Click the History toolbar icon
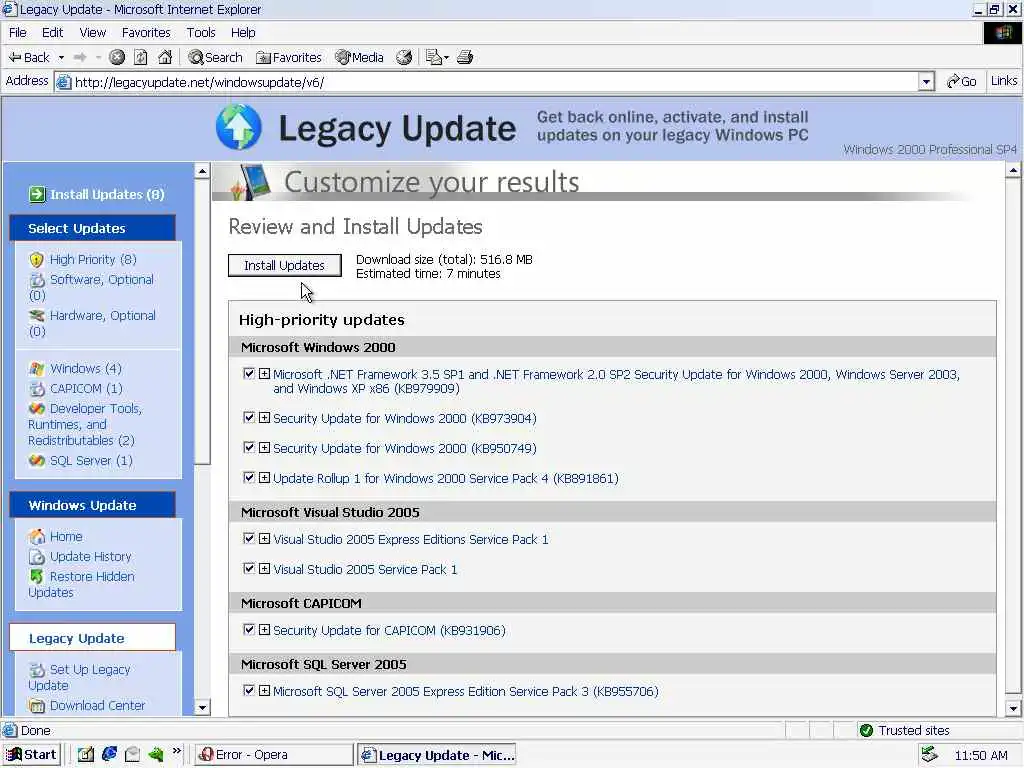The image size is (1024, 768). [x=404, y=57]
